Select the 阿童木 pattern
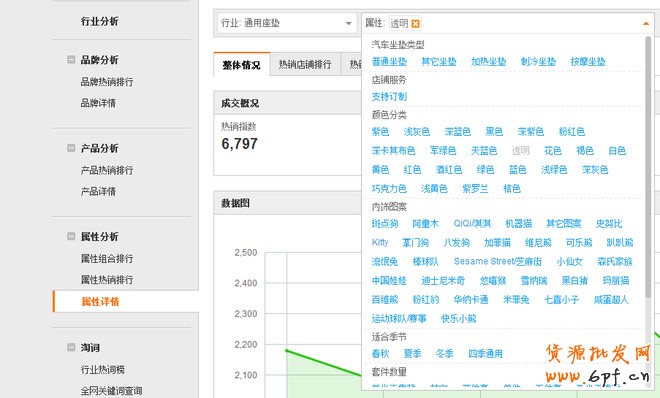 [x=426, y=223]
